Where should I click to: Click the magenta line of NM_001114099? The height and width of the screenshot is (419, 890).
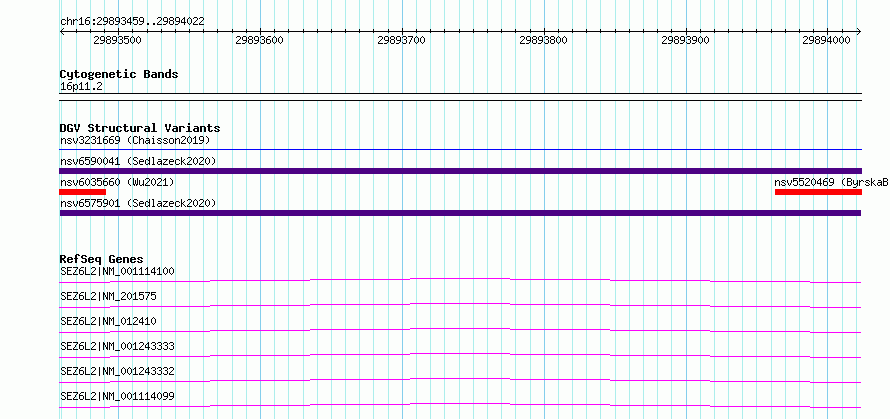pos(460,405)
